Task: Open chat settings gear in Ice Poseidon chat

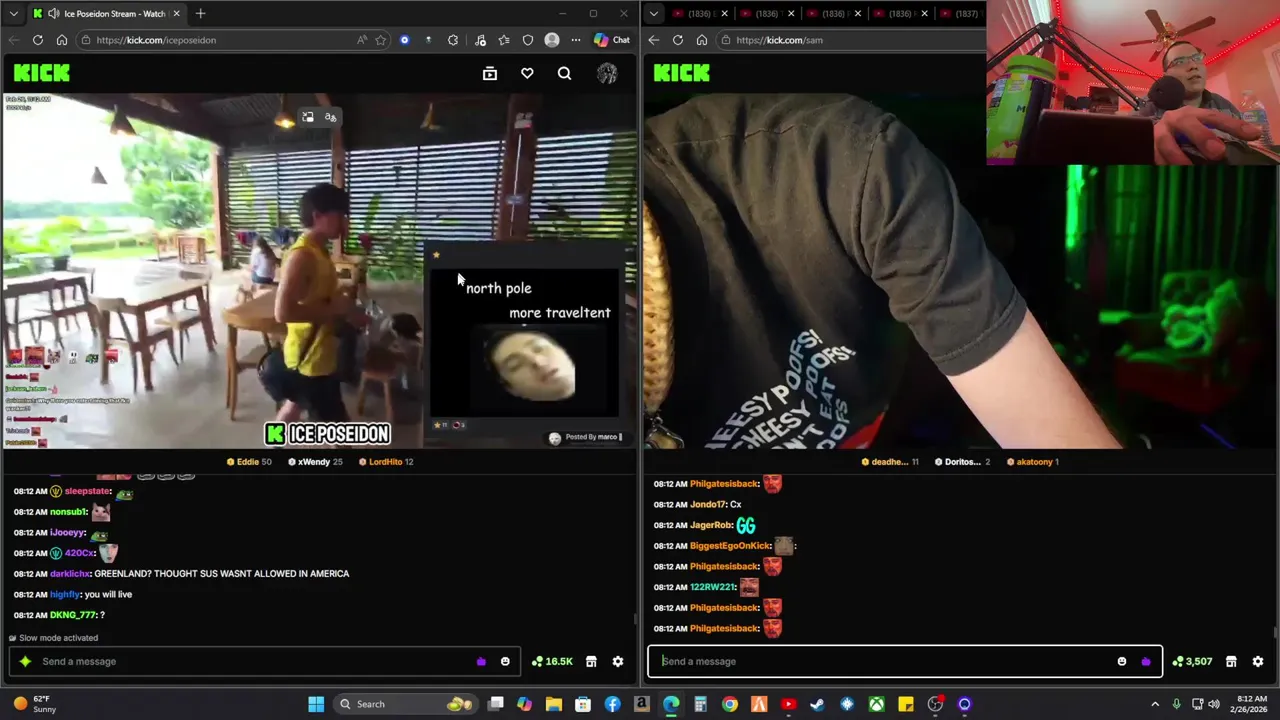Action: coord(618,661)
